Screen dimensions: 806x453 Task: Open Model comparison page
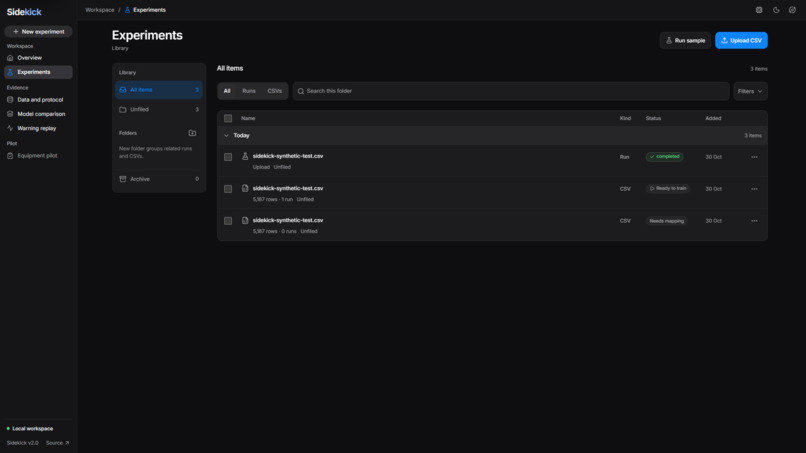coord(39,114)
